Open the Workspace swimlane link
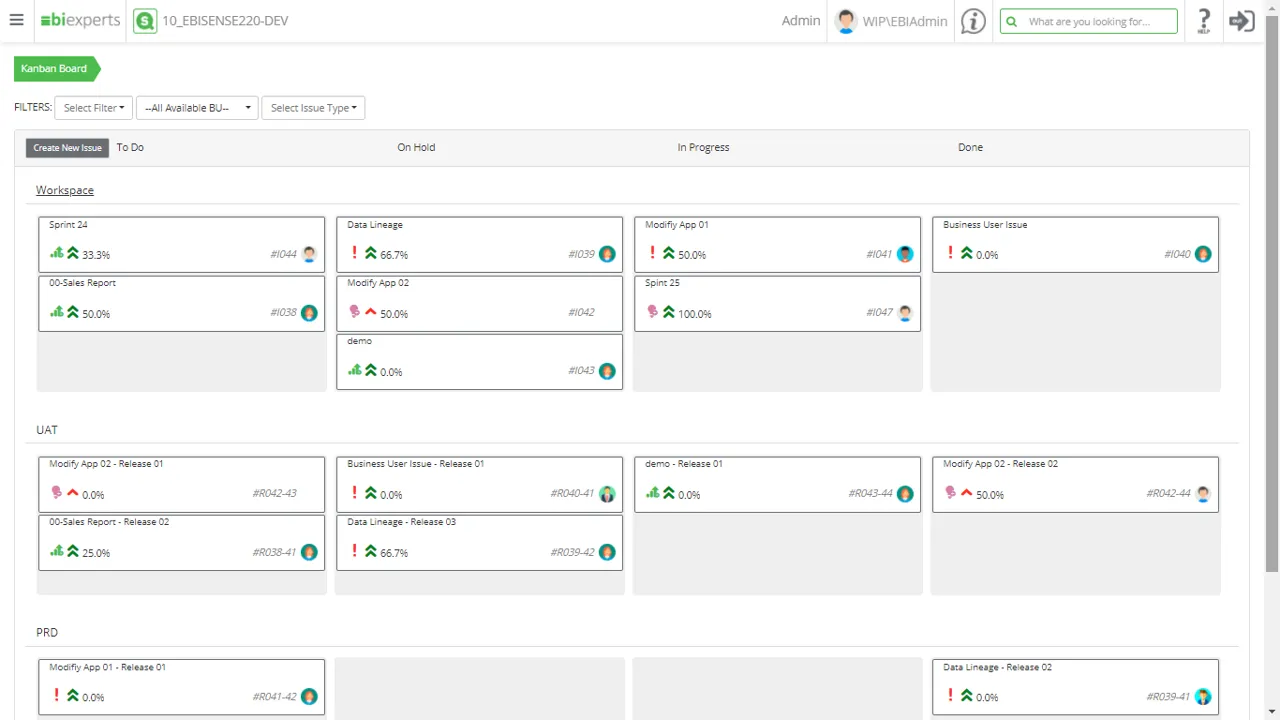 (x=65, y=190)
